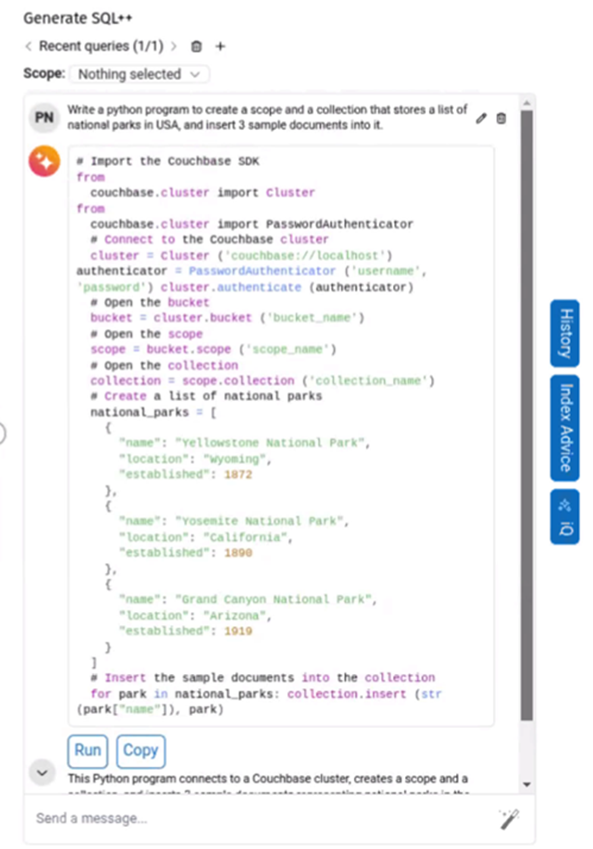
Task: Run the generated Python code
Action: click(x=88, y=751)
